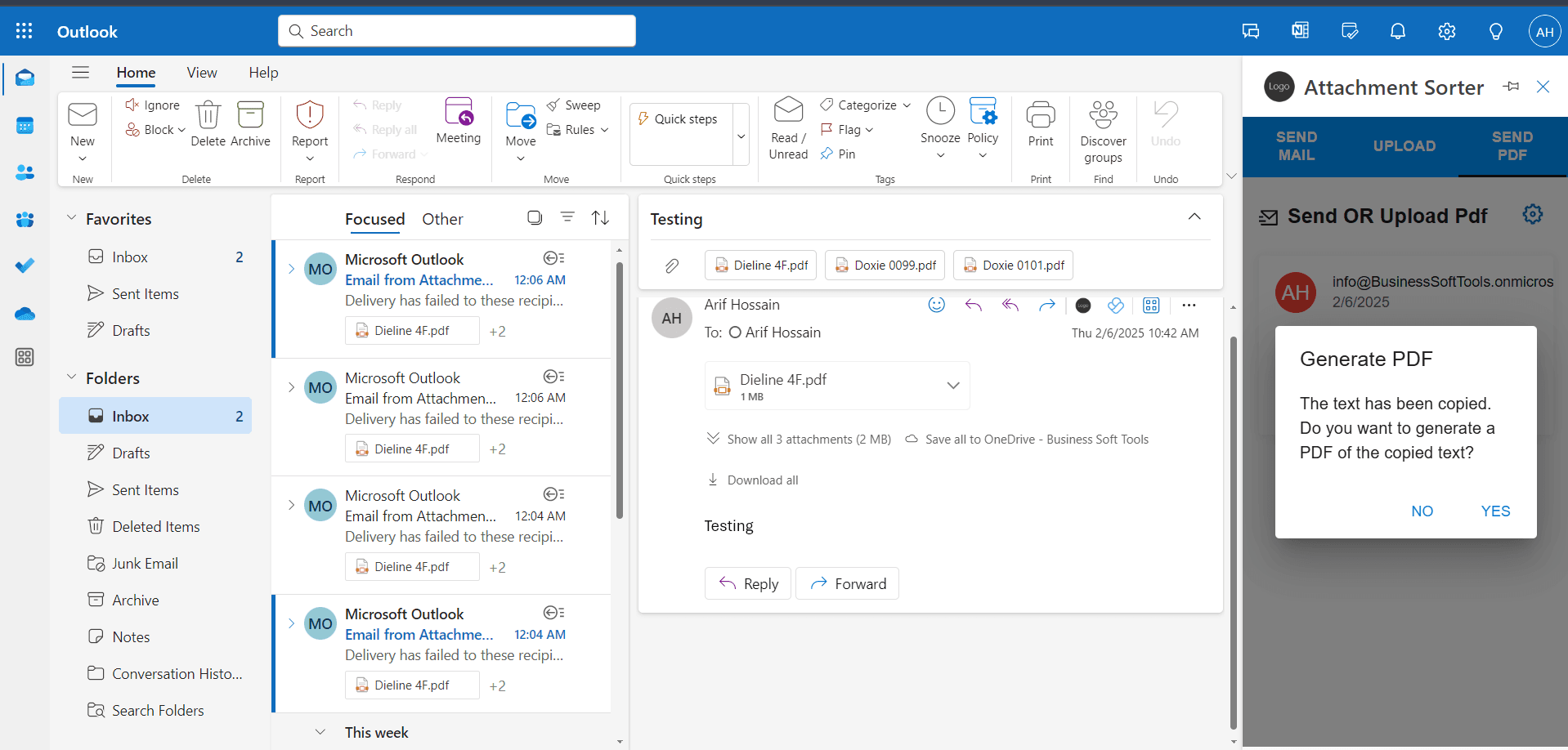Click the Print icon in ribbon
This screenshot has width=1568, height=750.
[1041, 115]
